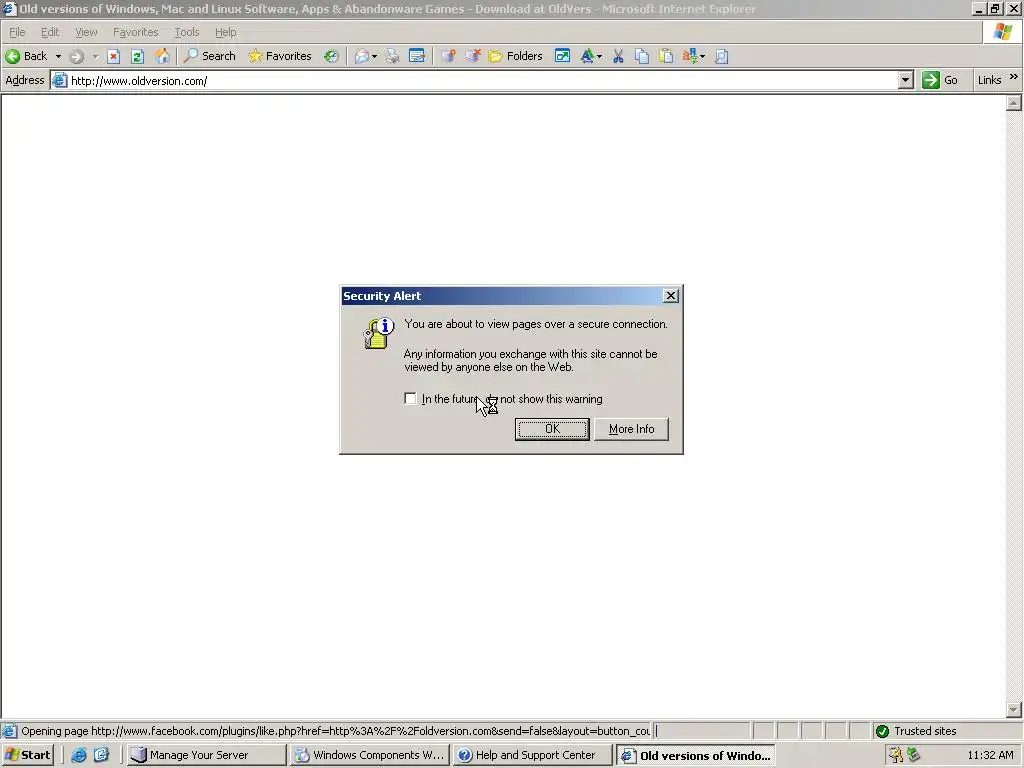Open the File menu

(17, 32)
